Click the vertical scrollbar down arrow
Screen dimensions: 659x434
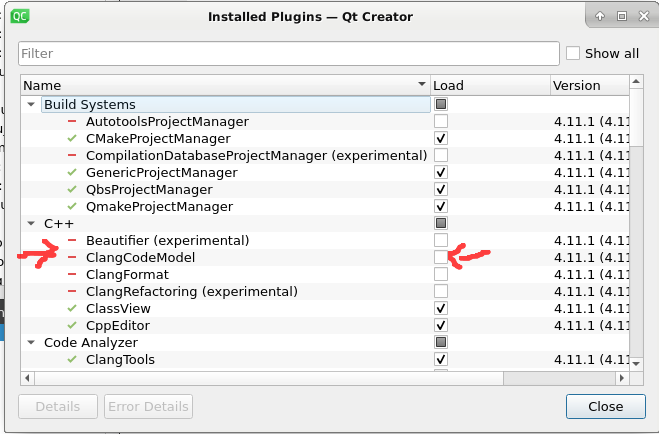coord(636,364)
